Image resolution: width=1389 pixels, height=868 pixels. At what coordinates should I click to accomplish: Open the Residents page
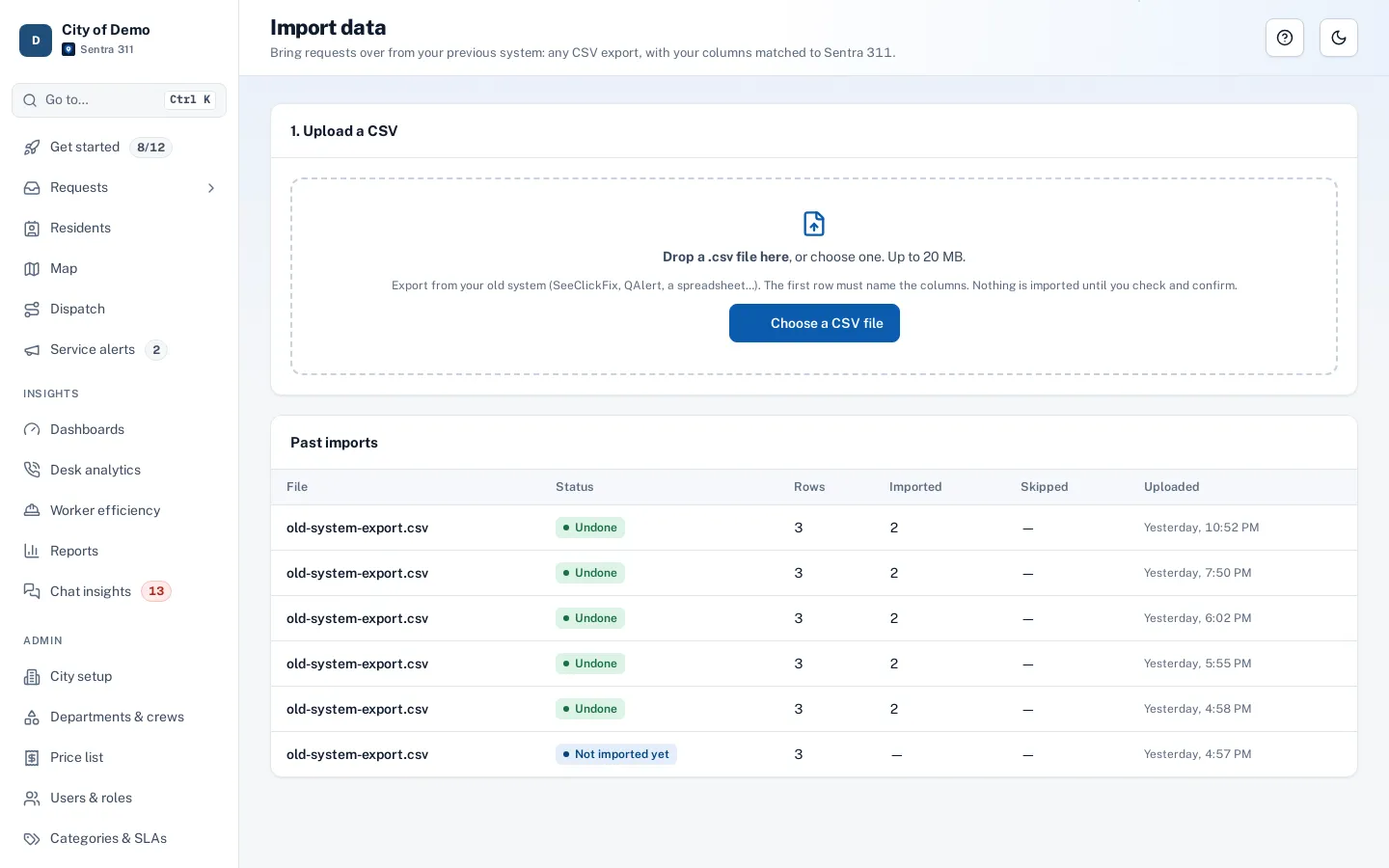click(x=119, y=229)
